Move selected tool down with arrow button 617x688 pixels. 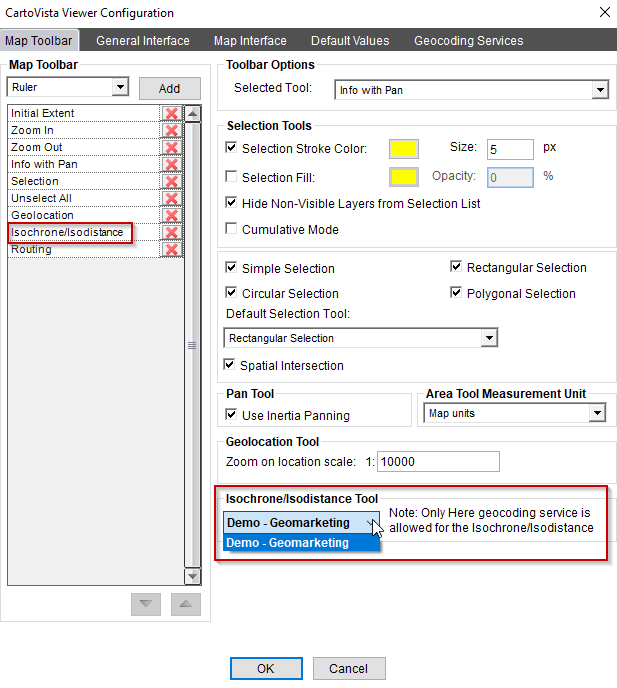[x=146, y=604]
